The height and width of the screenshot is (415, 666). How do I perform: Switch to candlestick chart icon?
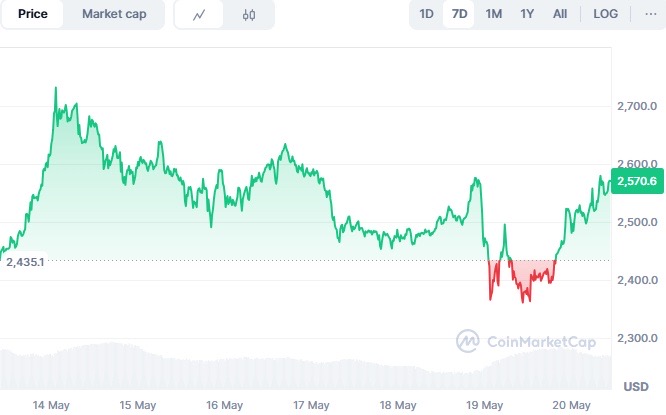(x=249, y=15)
